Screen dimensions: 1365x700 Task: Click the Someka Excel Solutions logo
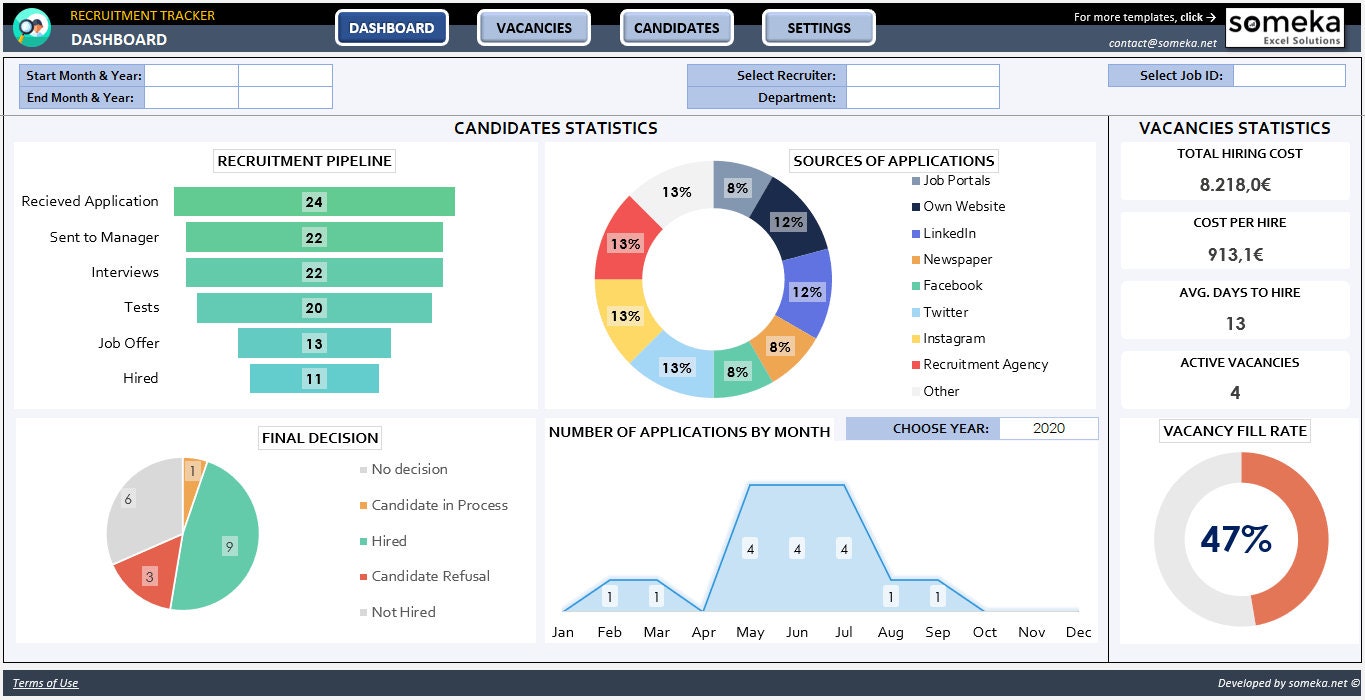1285,27
